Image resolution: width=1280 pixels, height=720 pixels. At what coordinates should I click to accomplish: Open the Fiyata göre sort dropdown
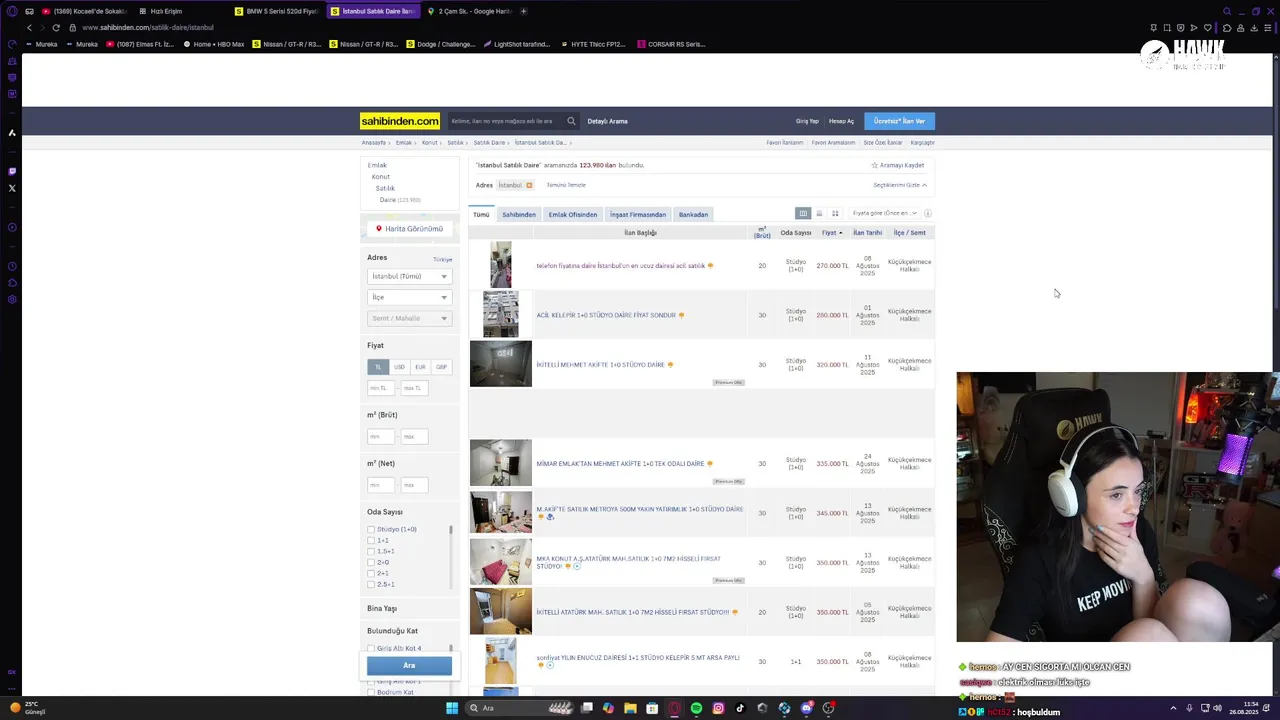(884, 213)
